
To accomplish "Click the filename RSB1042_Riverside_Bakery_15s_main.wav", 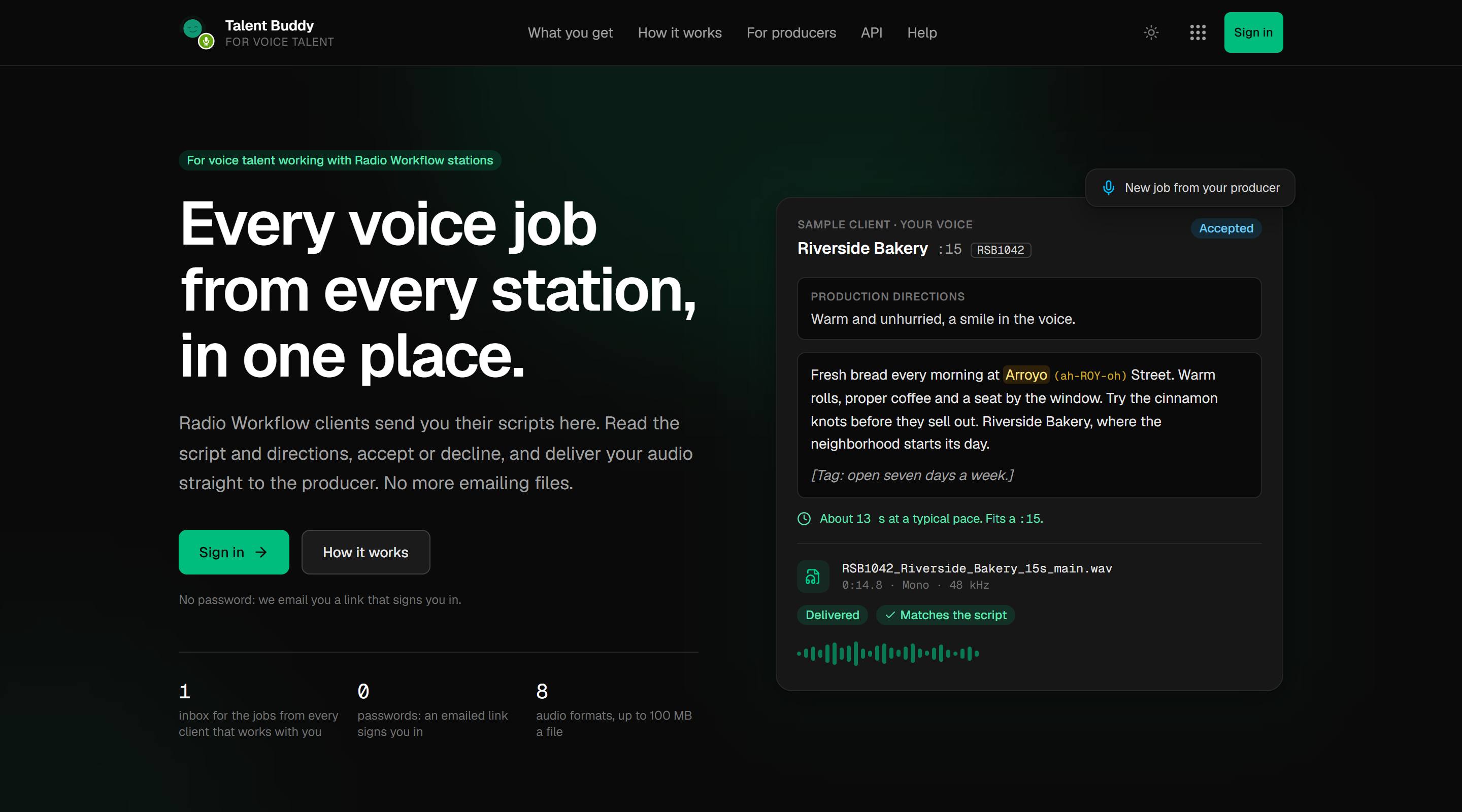I will (976, 568).
